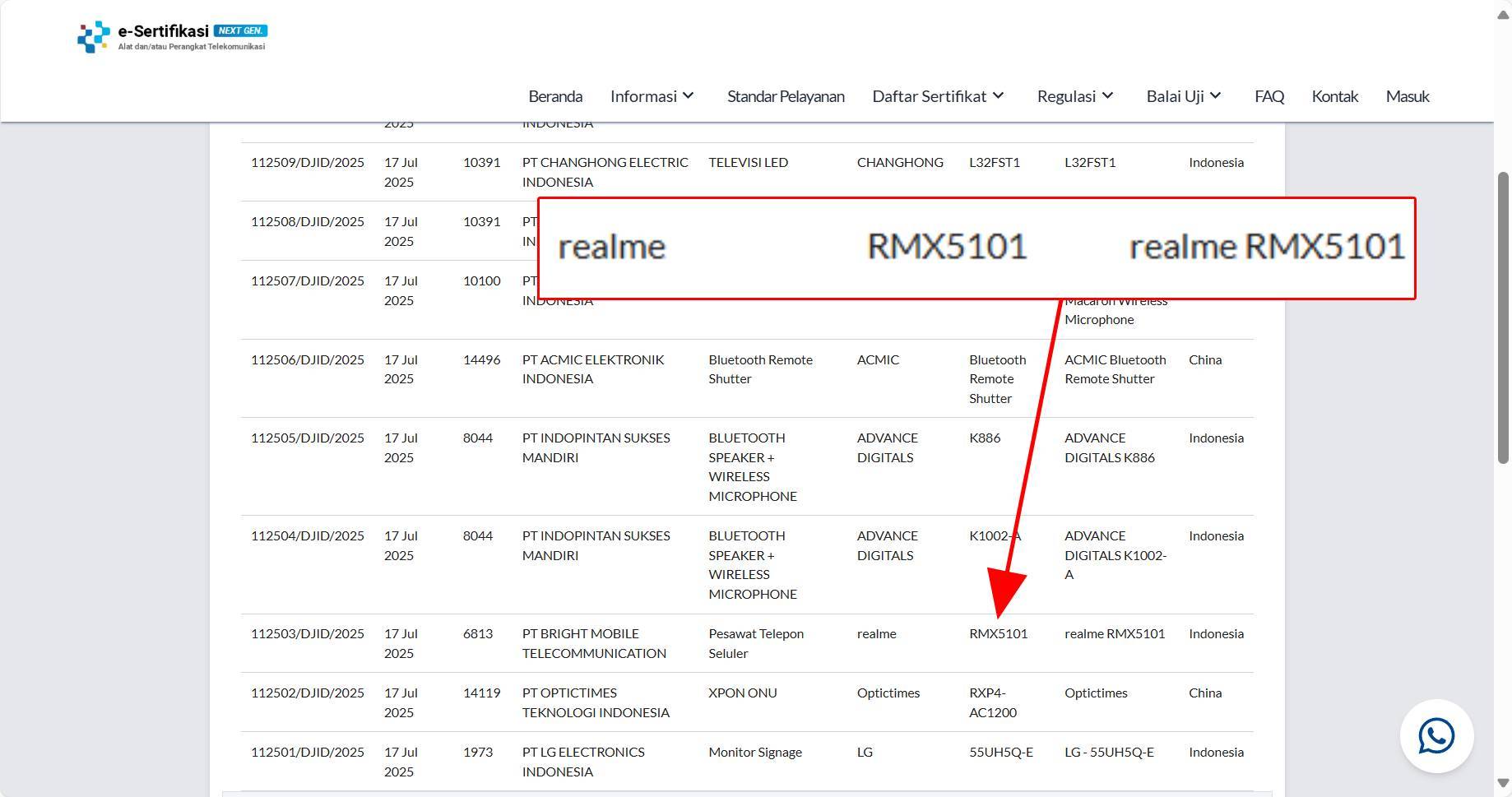The width and height of the screenshot is (1512, 797).
Task: Click the TELEVISI LED cell
Action: (749, 162)
